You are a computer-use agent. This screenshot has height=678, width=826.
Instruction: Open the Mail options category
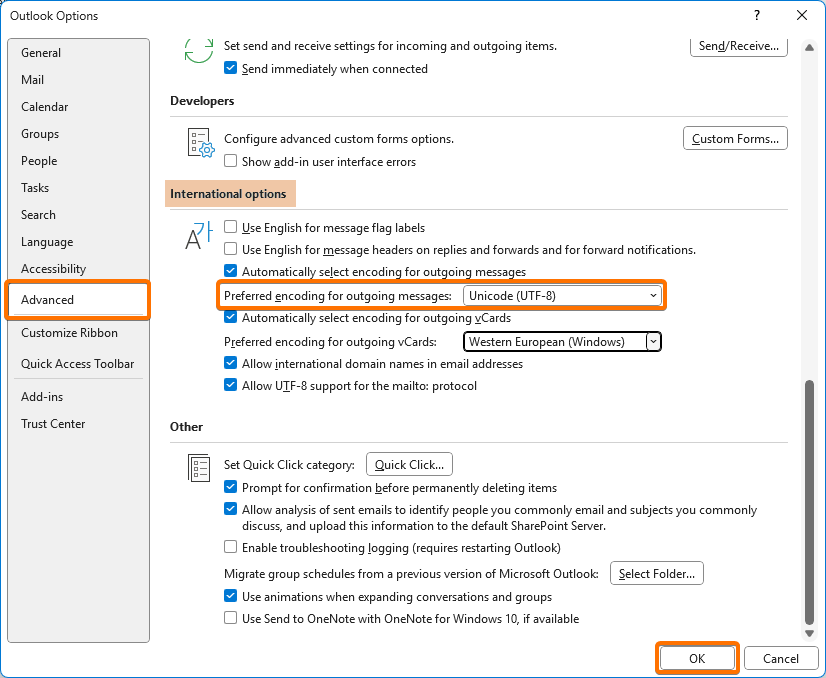[33, 80]
